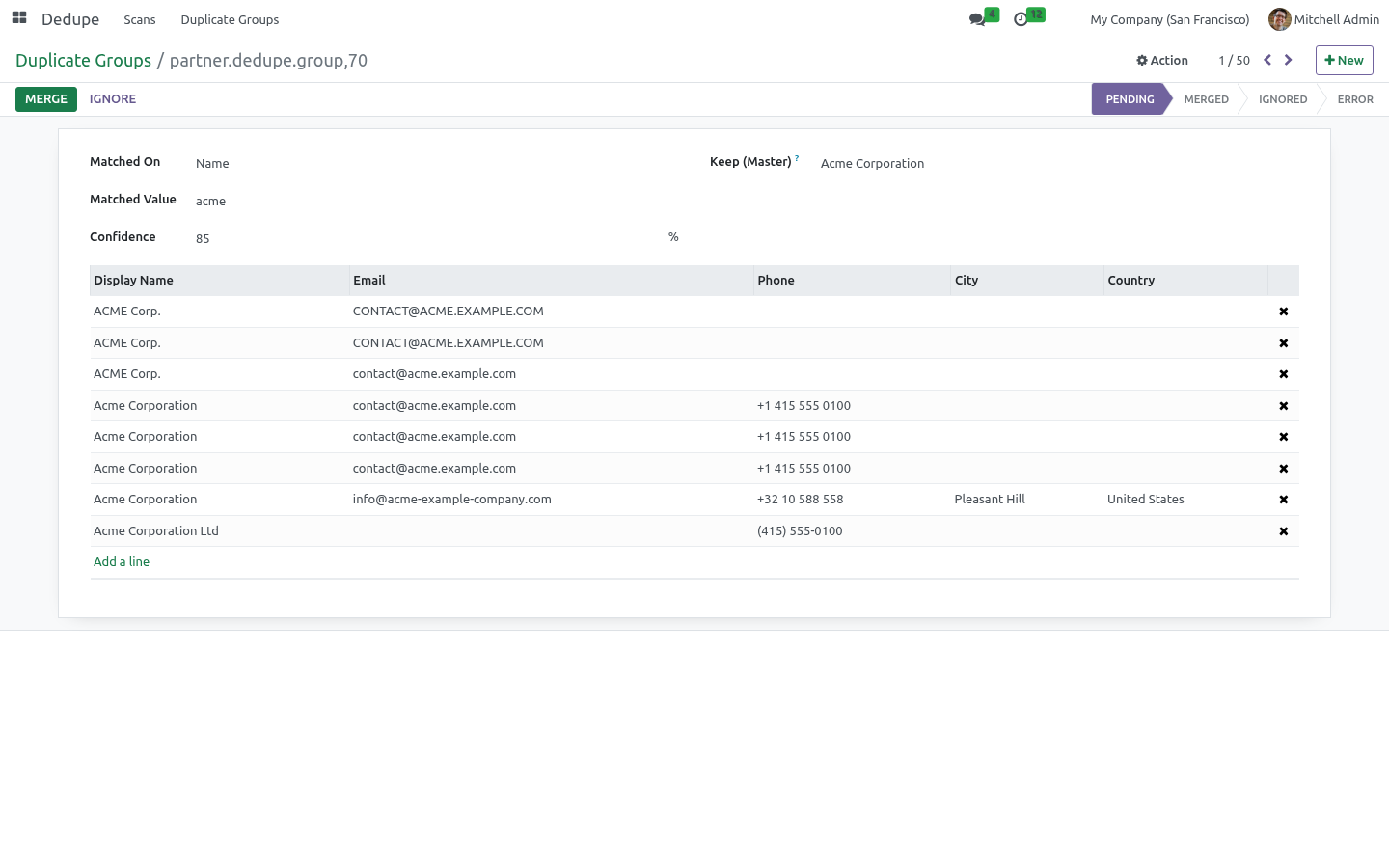Click the phone number +32 10 588 558
Screen dimensions: 1389x868
(801, 500)
